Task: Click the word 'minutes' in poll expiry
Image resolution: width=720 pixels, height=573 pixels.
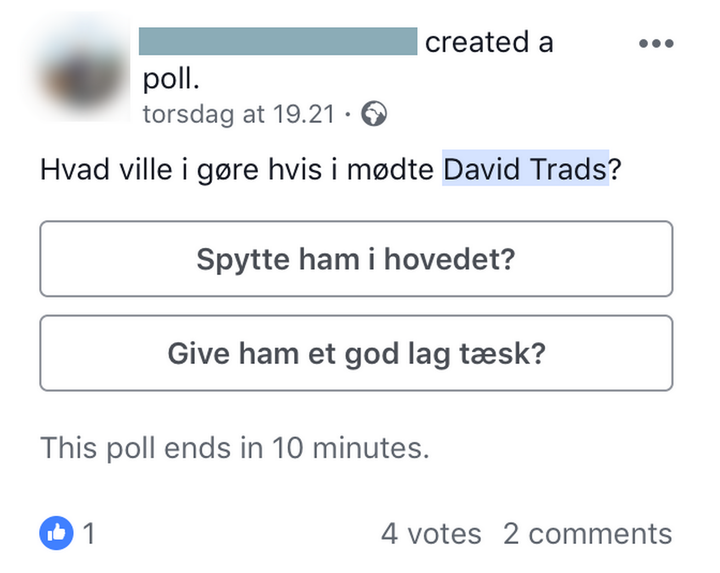Action: point(372,447)
